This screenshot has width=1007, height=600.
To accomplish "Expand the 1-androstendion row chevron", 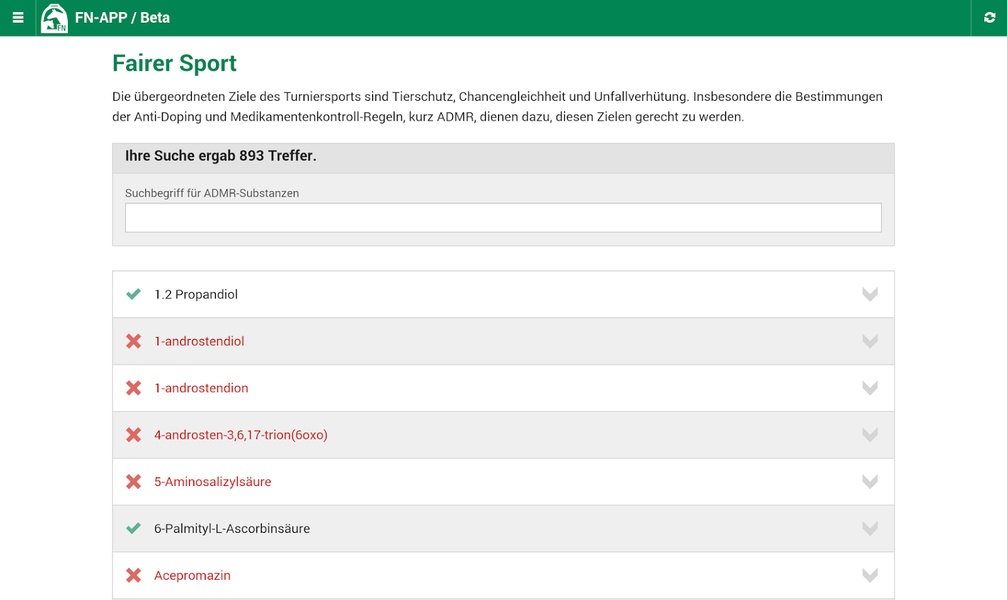I will pos(870,388).
